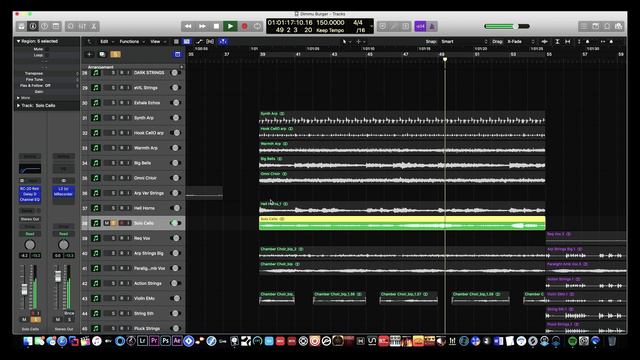Screen dimensions: 640x360
Task: Open the Loop Browser icon
Action: 607,27
